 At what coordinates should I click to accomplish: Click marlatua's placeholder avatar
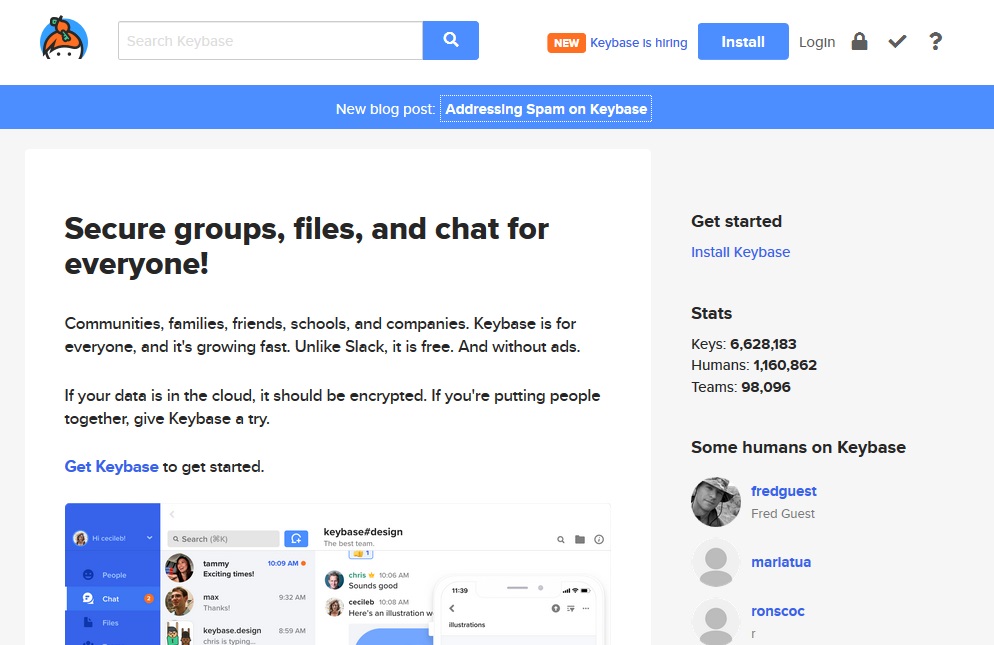pos(716,563)
